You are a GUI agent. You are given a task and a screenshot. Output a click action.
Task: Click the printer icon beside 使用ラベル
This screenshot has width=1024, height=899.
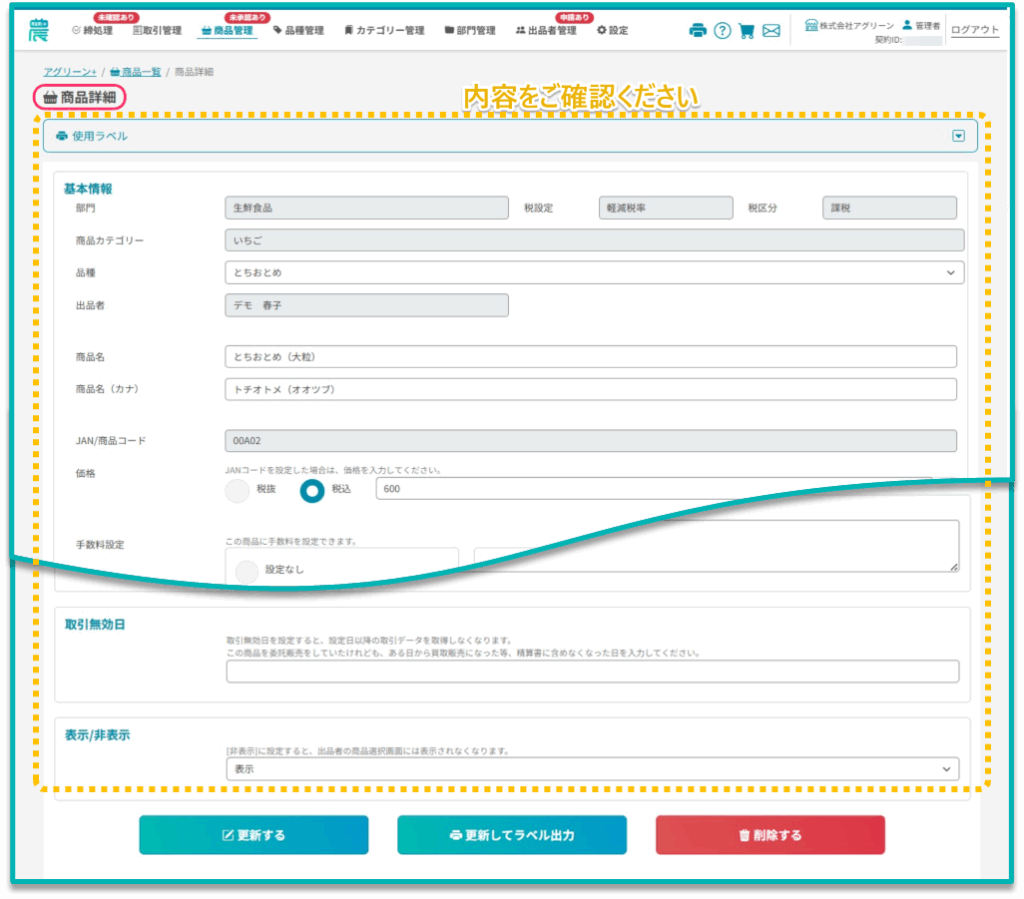pos(62,136)
